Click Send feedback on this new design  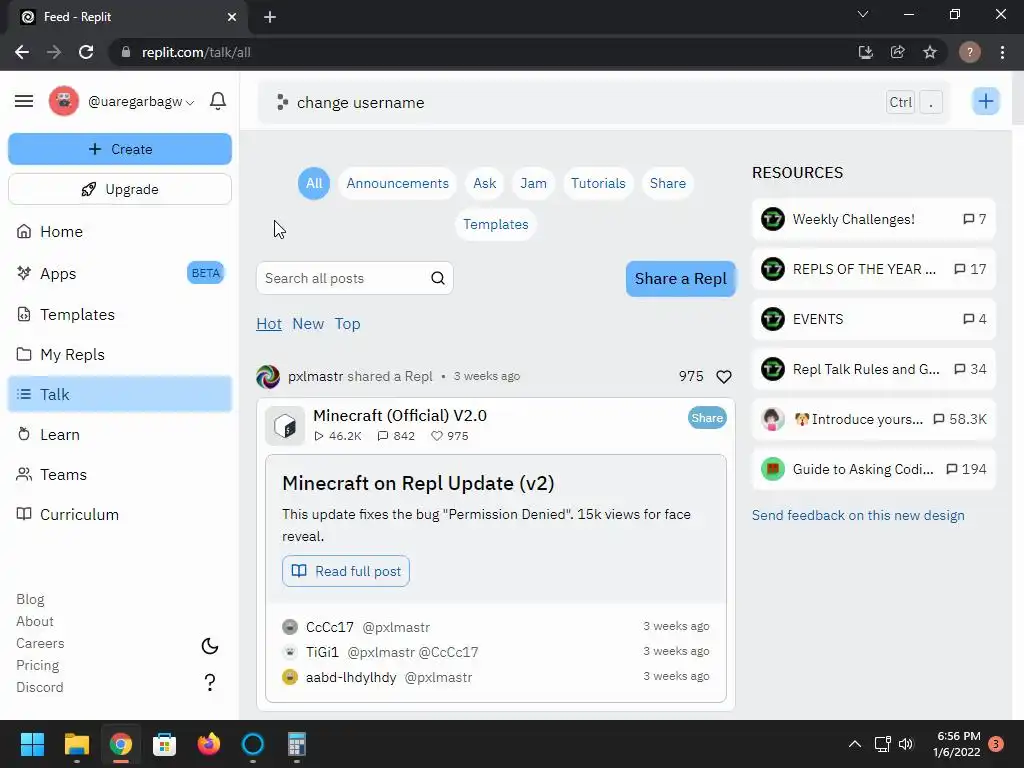tap(858, 515)
